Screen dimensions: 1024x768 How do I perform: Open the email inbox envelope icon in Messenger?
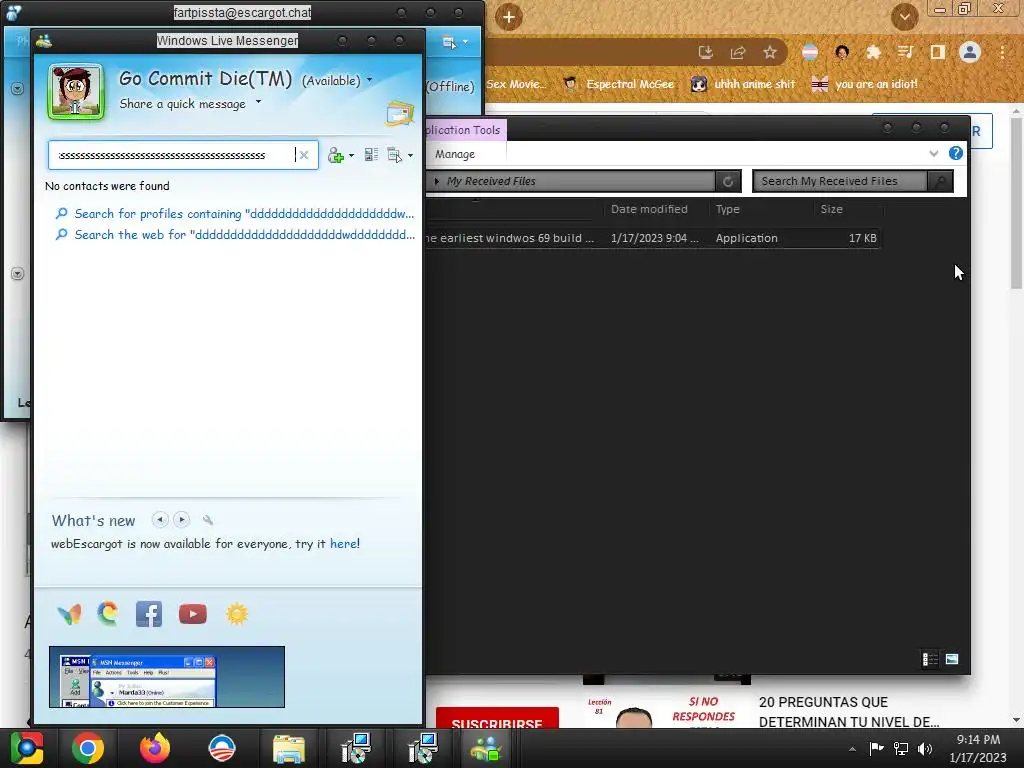point(400,114)
